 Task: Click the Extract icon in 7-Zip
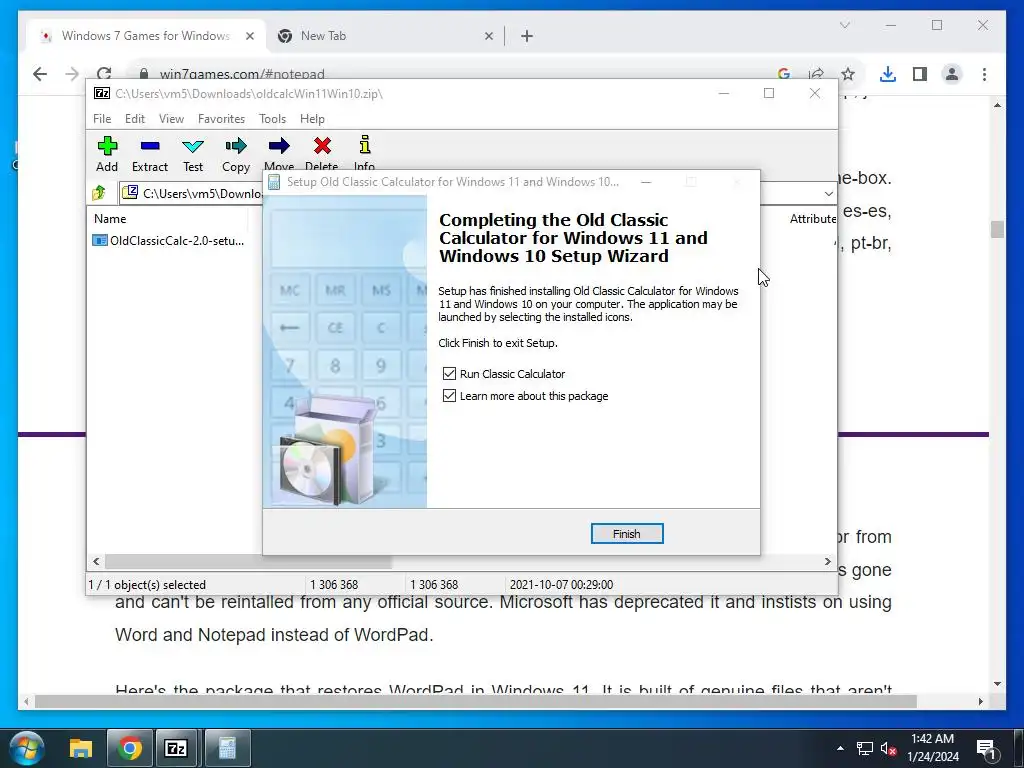coord(150,154)
